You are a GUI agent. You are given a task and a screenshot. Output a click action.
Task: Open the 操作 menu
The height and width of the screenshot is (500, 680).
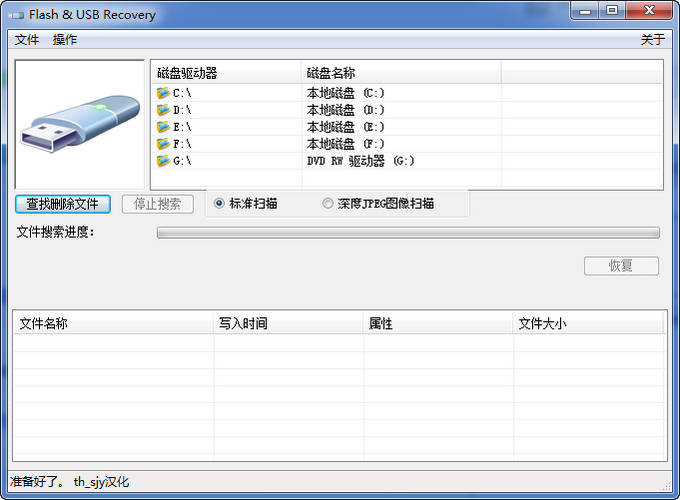coord(65,39)
